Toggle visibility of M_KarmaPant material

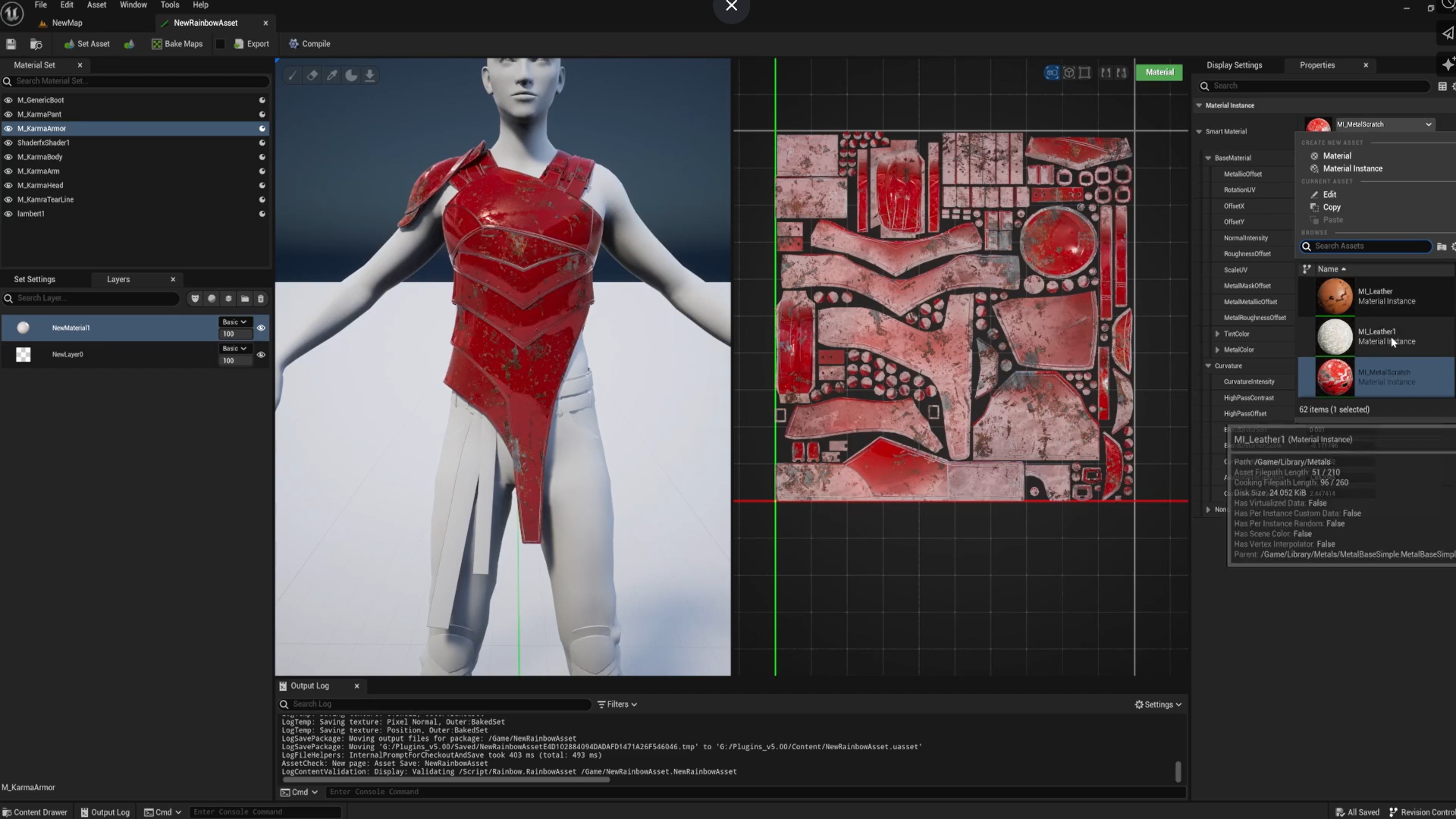[8, 115]
